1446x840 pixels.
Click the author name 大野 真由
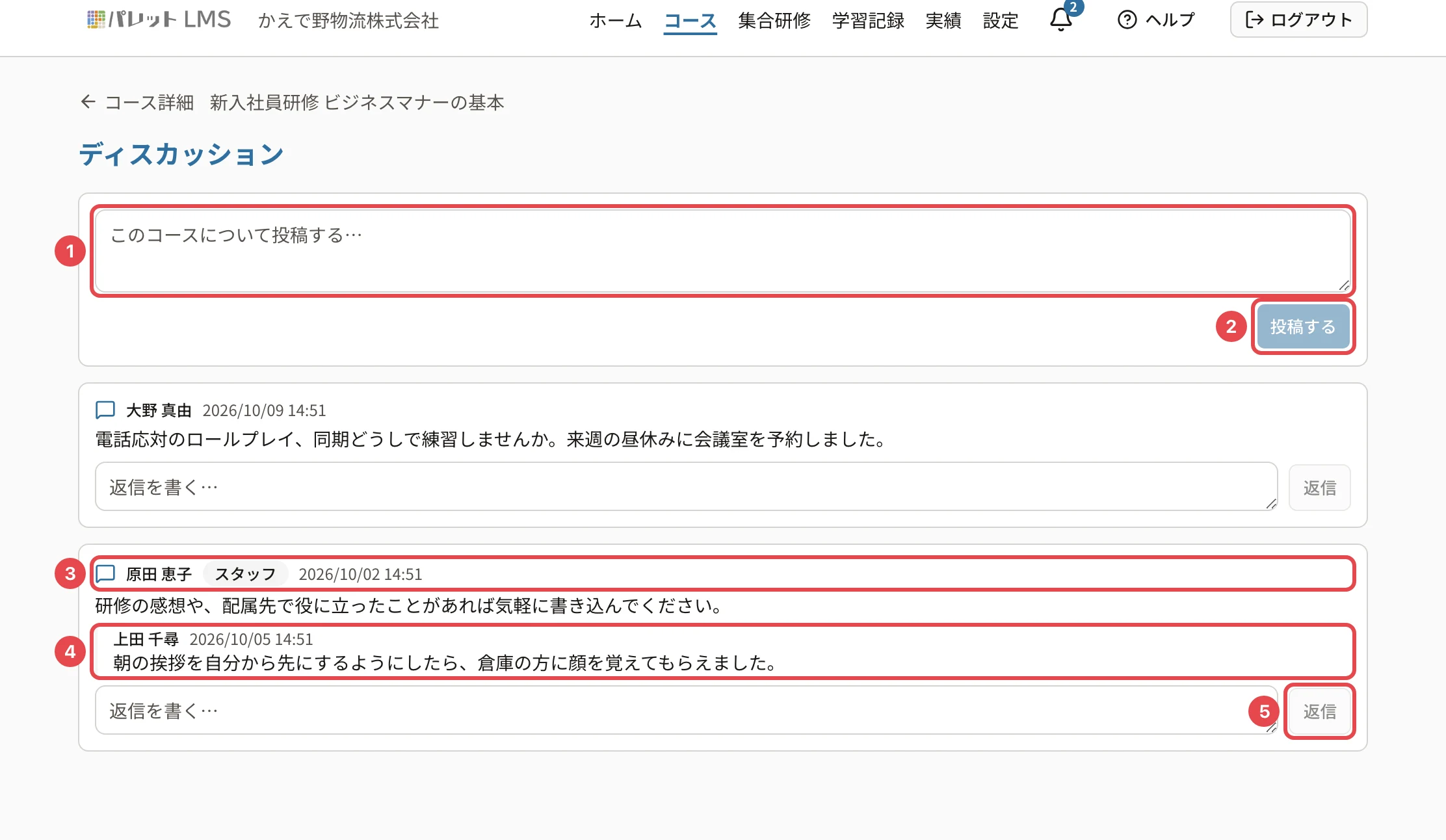click(159, 410)
